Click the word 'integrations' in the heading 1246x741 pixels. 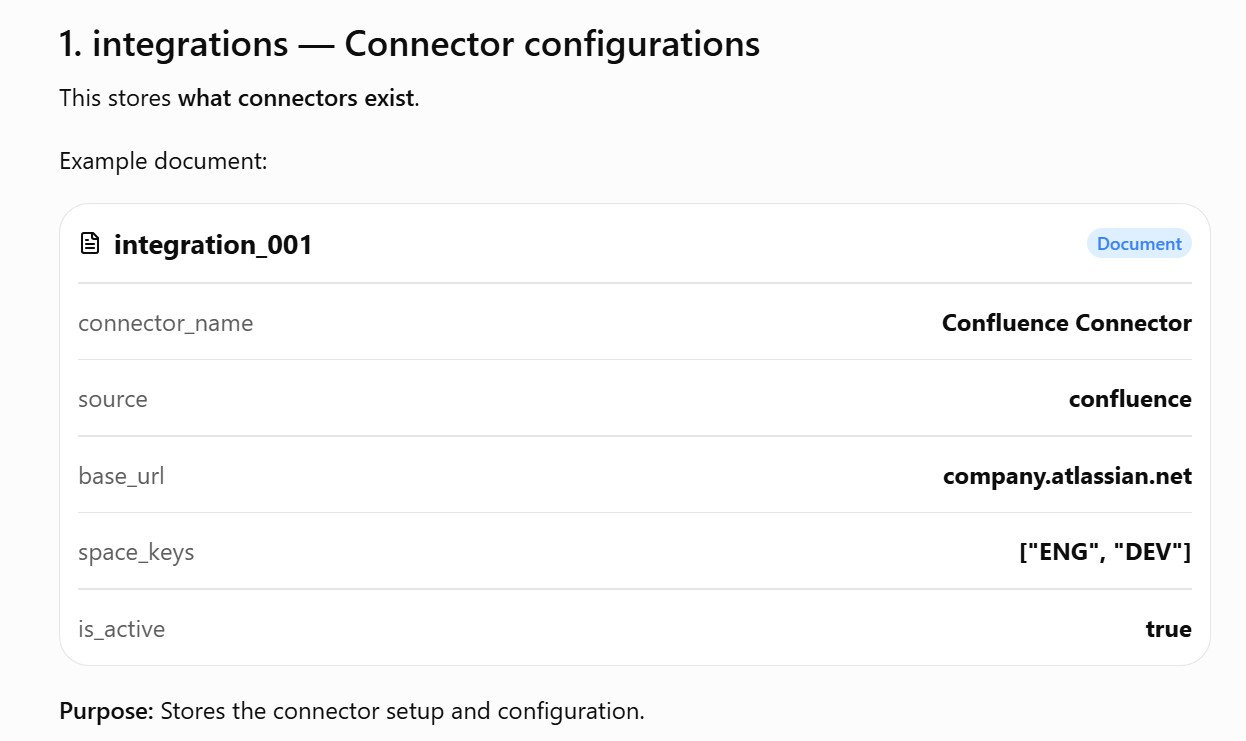point(190,45)
